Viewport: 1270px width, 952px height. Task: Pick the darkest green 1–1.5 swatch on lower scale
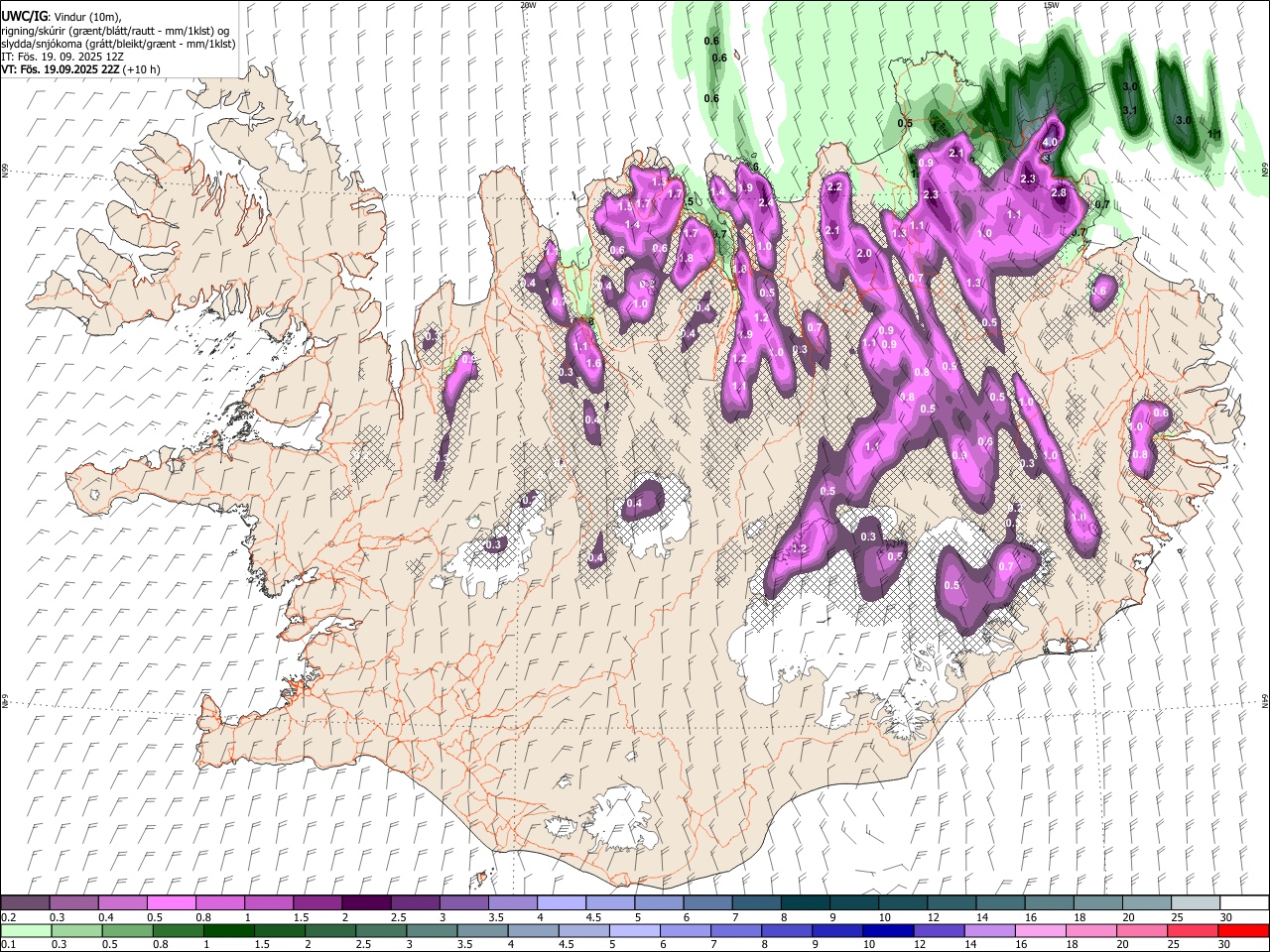(x=229, y=931)
